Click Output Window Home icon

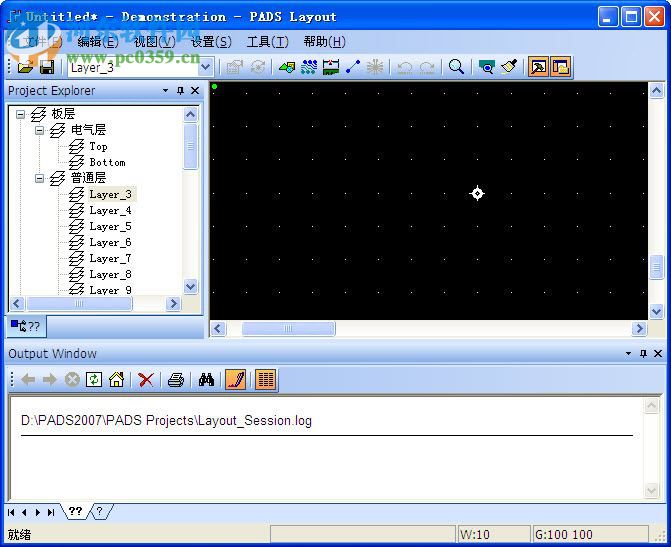(116, 380)
